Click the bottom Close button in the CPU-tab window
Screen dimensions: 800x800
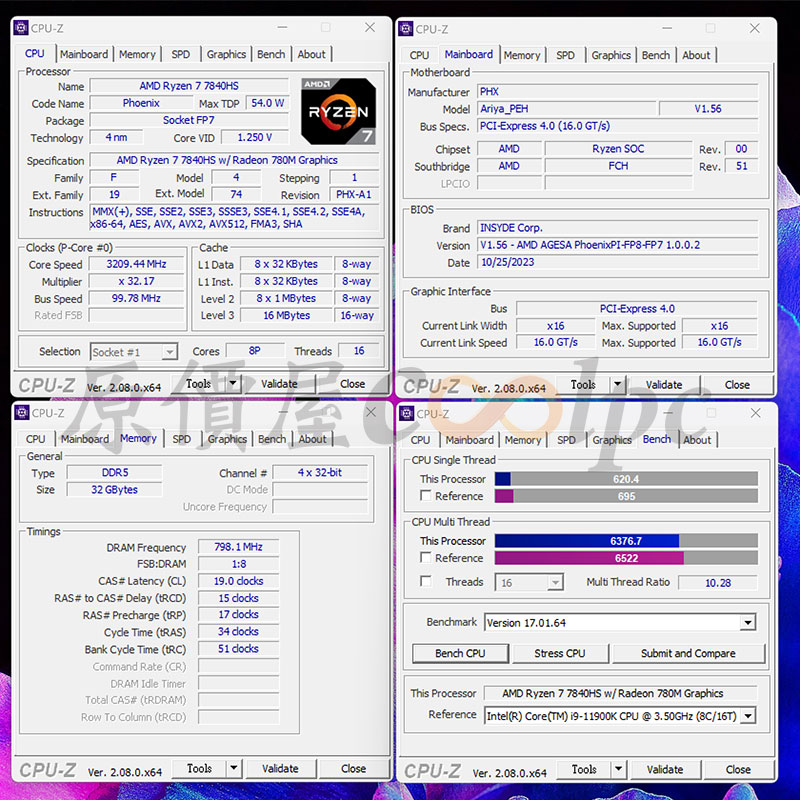point(353,383)
